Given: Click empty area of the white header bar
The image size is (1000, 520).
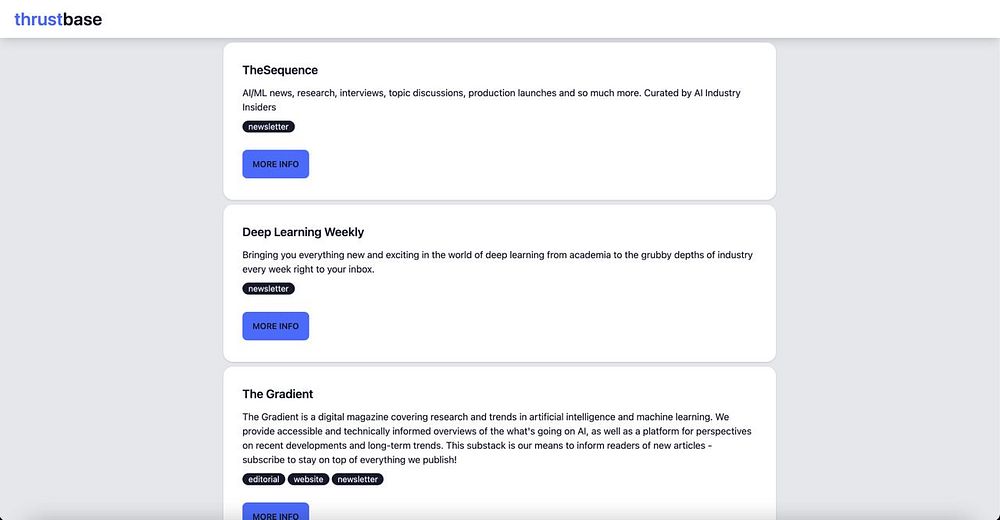Looking at the screenshot, I should click(x=548, y=19).
